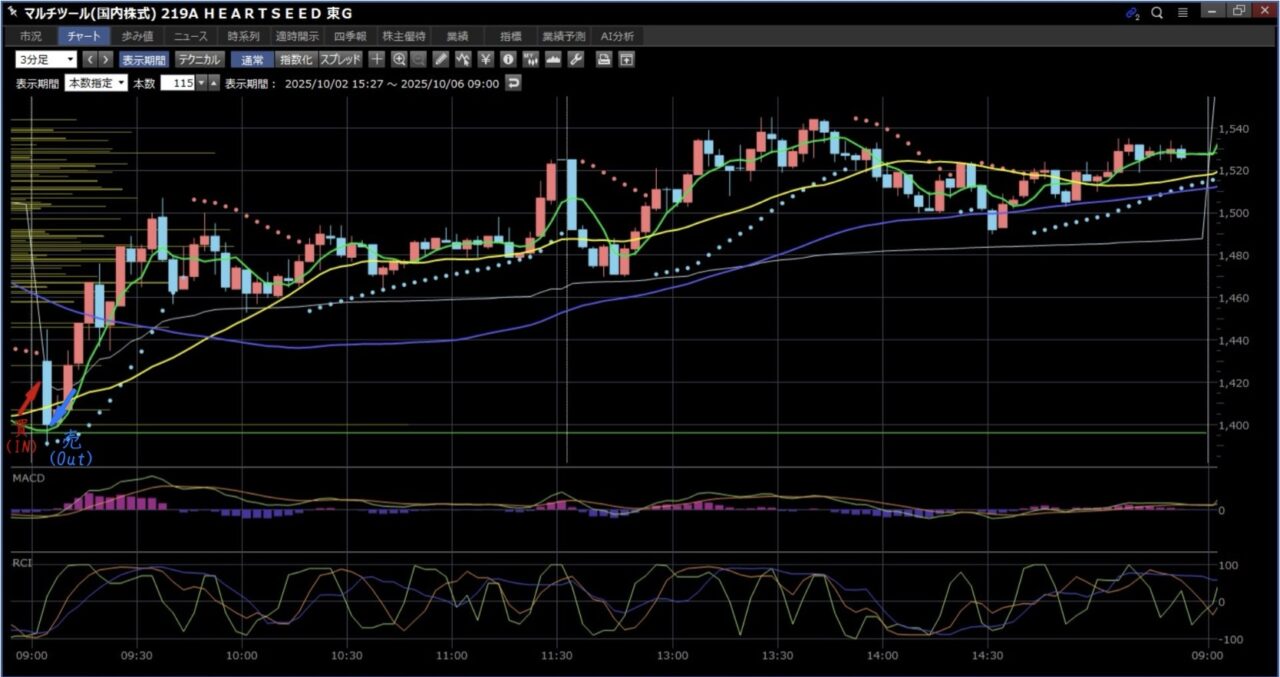This screenshot has width=1280, height=677.
Task: Open the search magnifier in title bar
Action: point(1157,13)
